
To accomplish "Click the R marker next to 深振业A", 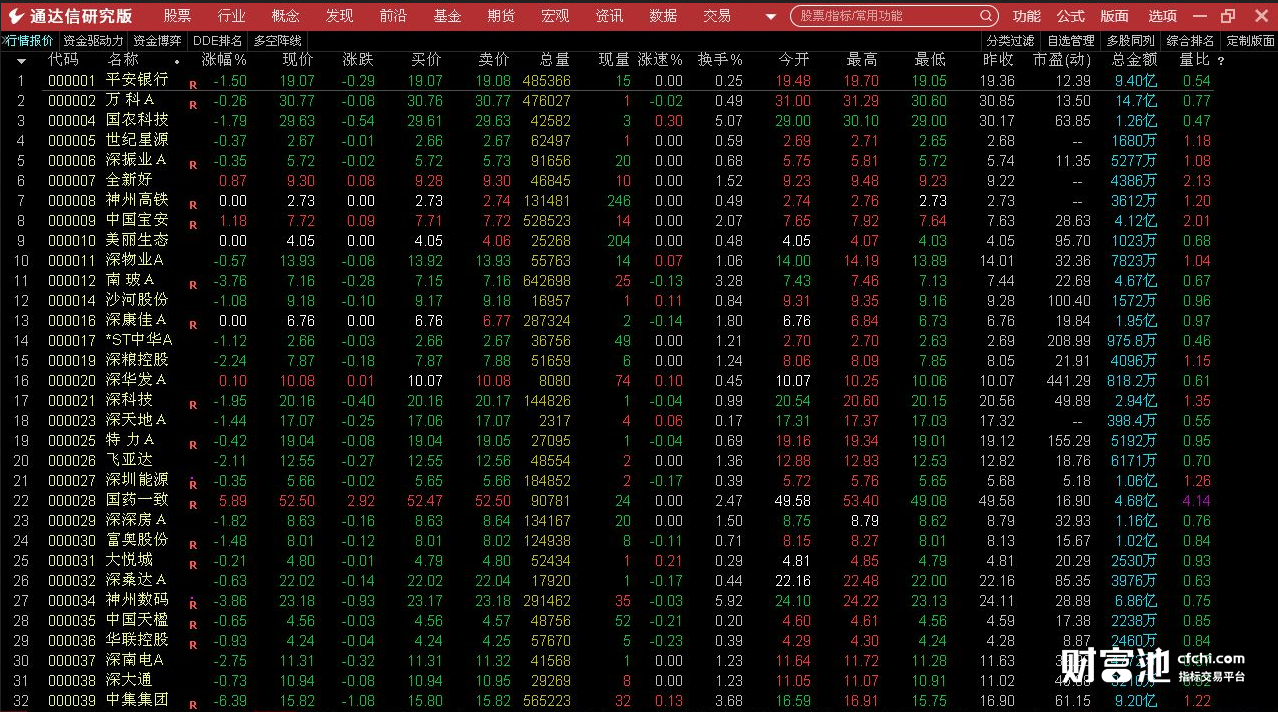I will pos(193,165).
